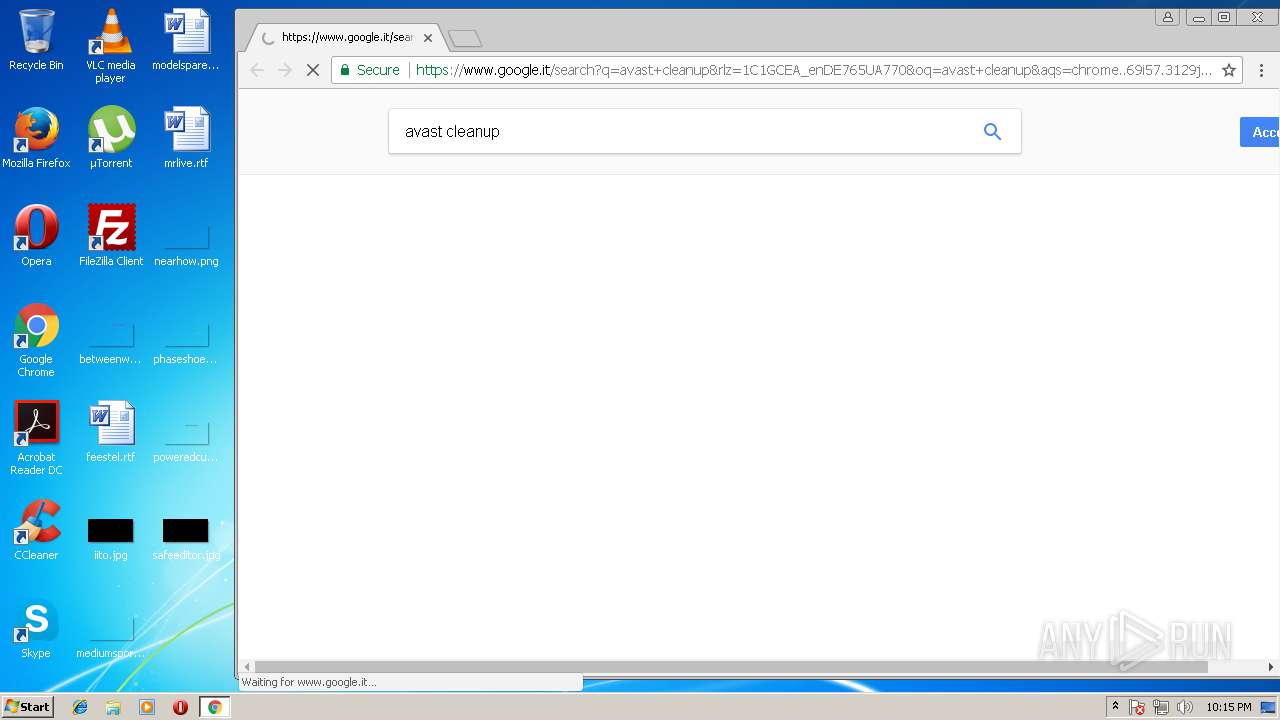Launch Opera browser shortcut
The width and height of the screenshot is (1280, 720).
click(x=36, y=236)
